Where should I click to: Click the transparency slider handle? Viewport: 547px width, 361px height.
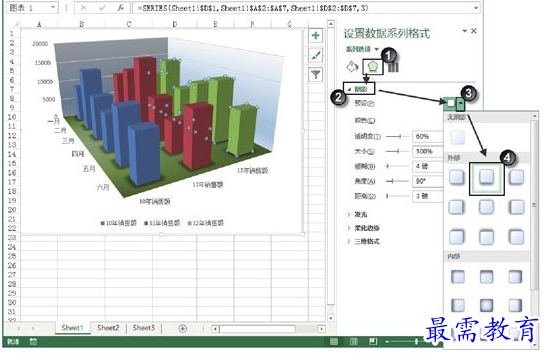[400, 136]
